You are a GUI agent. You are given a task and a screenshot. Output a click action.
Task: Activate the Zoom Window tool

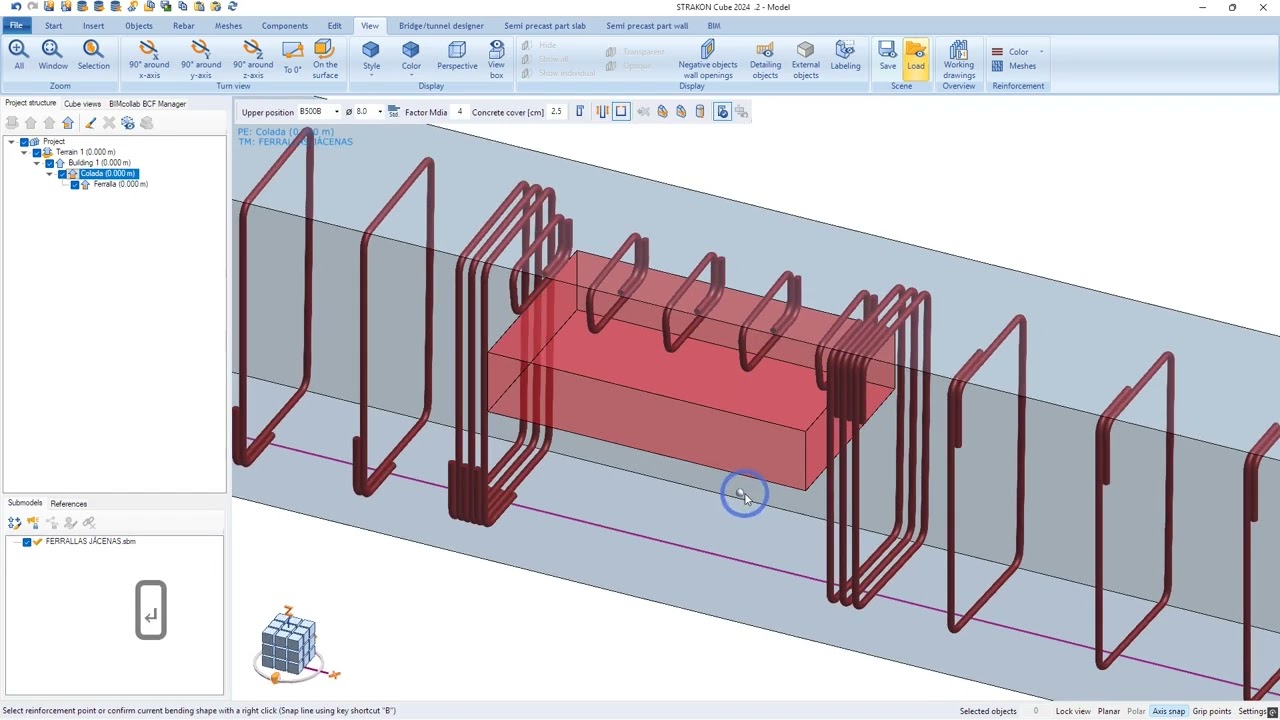click(x=53, y=55)
